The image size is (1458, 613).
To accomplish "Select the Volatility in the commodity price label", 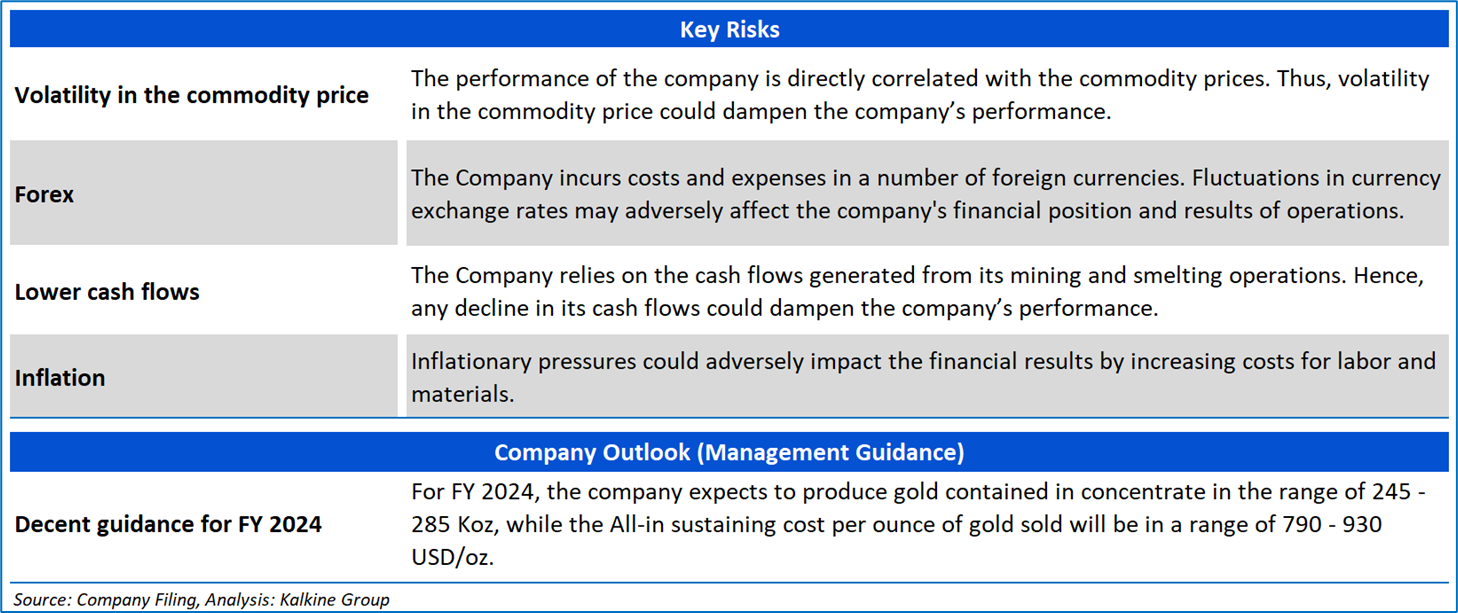I will 191,95.
